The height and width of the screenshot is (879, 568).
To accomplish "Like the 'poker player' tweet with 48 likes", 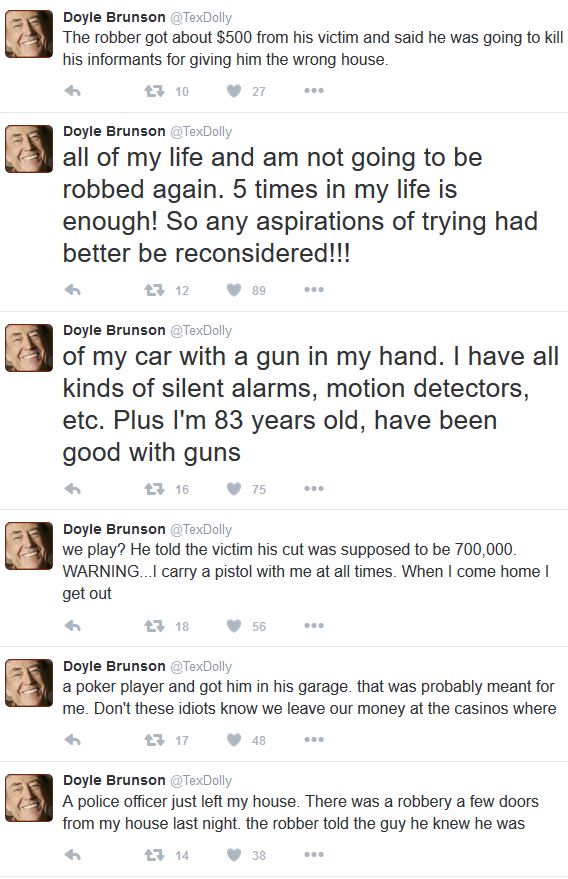I will click(x=234, y=740).
